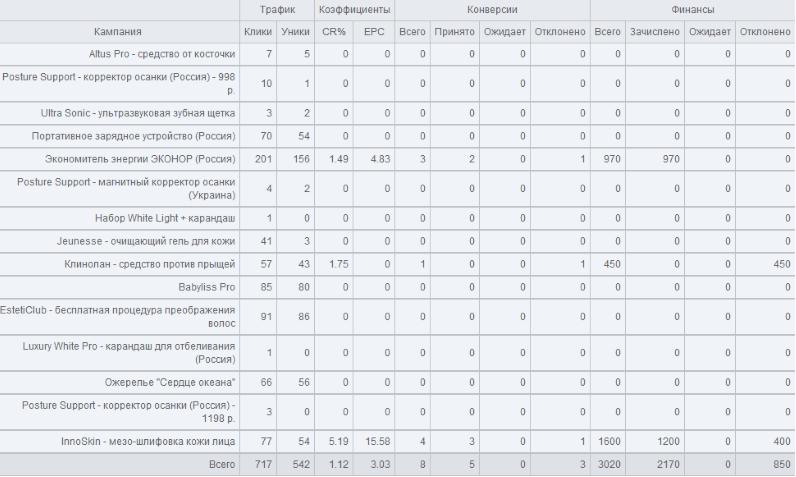796x477 pixels.
Task: Click the 1200 credited value for InnoSkin
Action: point(668,441)
